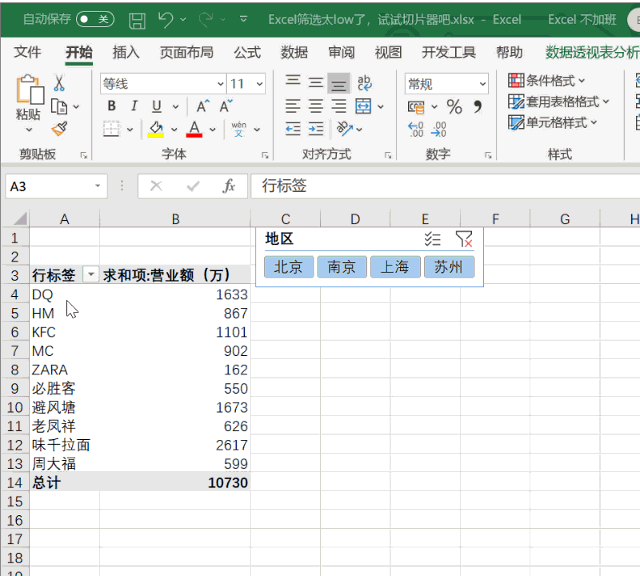
Task: Switch to the 插入 tab
Action: pos(126,52)
